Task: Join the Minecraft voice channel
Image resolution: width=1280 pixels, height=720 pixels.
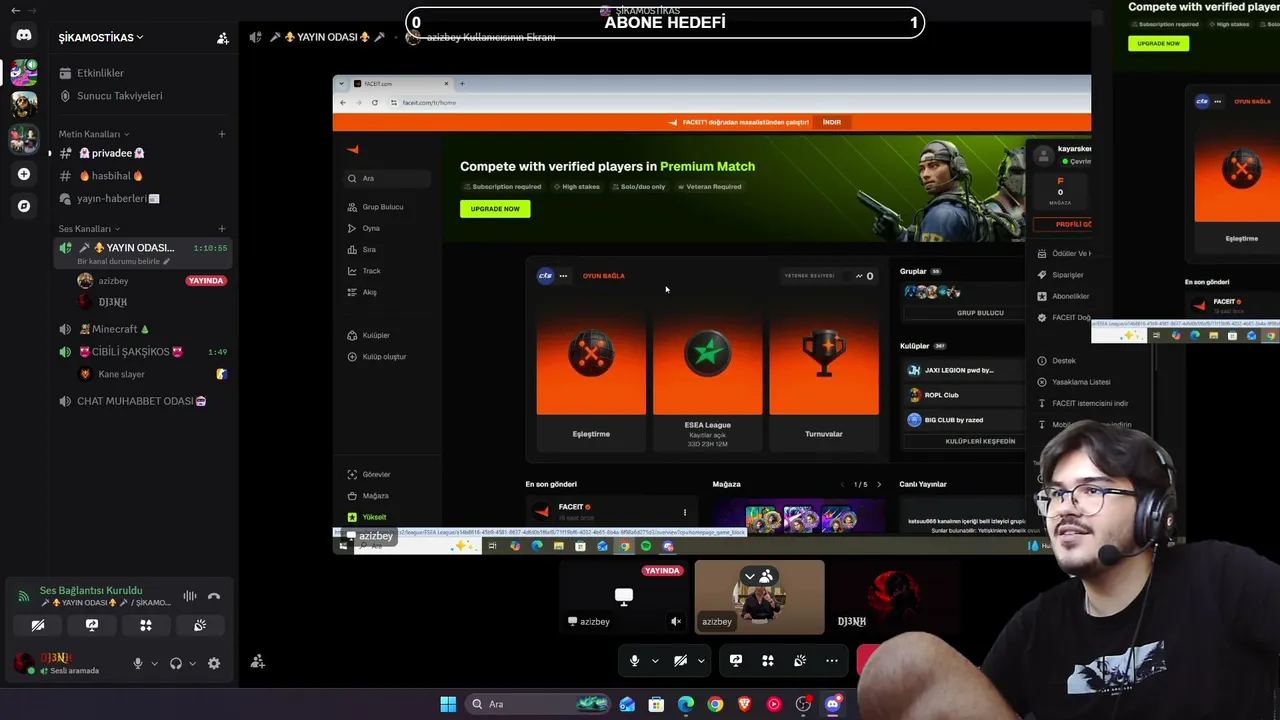Action: 143,329
